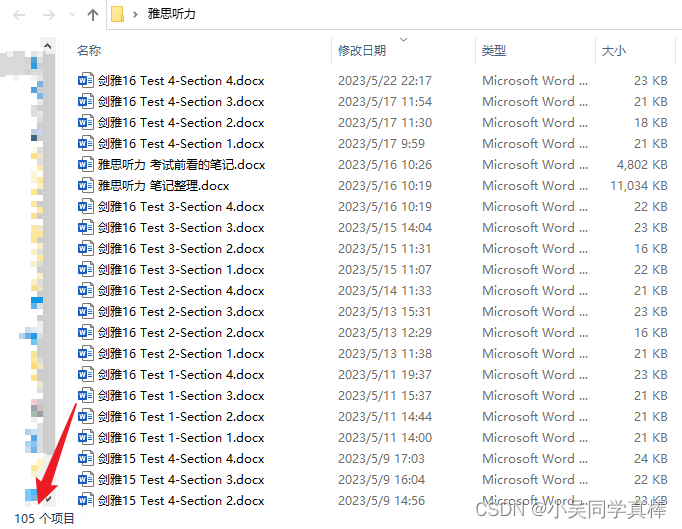Select Word icon of 雅思听力 考试前看的笔记.docx
The height and width of the screenshot is (529, 682).
(86, 164)
